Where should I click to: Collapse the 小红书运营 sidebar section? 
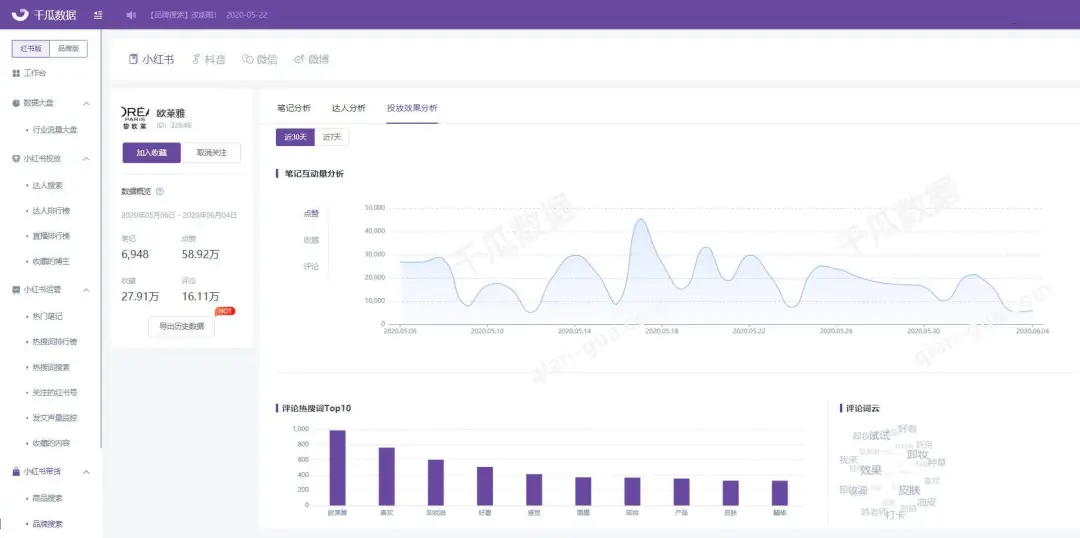coord(87,290)
